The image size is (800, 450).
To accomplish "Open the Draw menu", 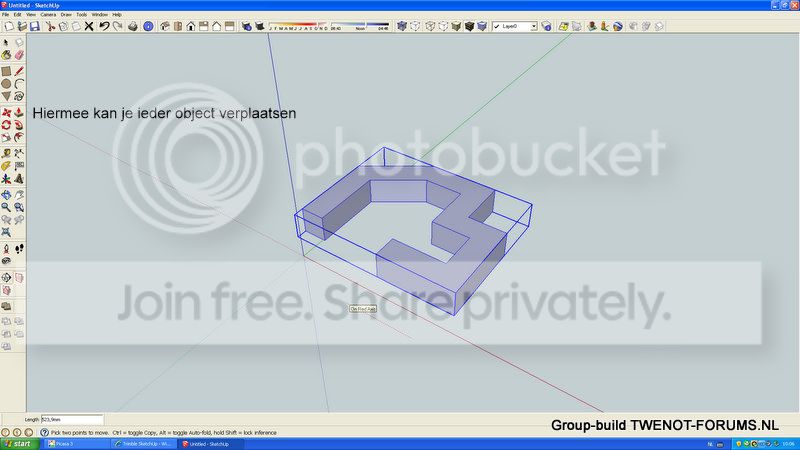I will tap(66, 15).
